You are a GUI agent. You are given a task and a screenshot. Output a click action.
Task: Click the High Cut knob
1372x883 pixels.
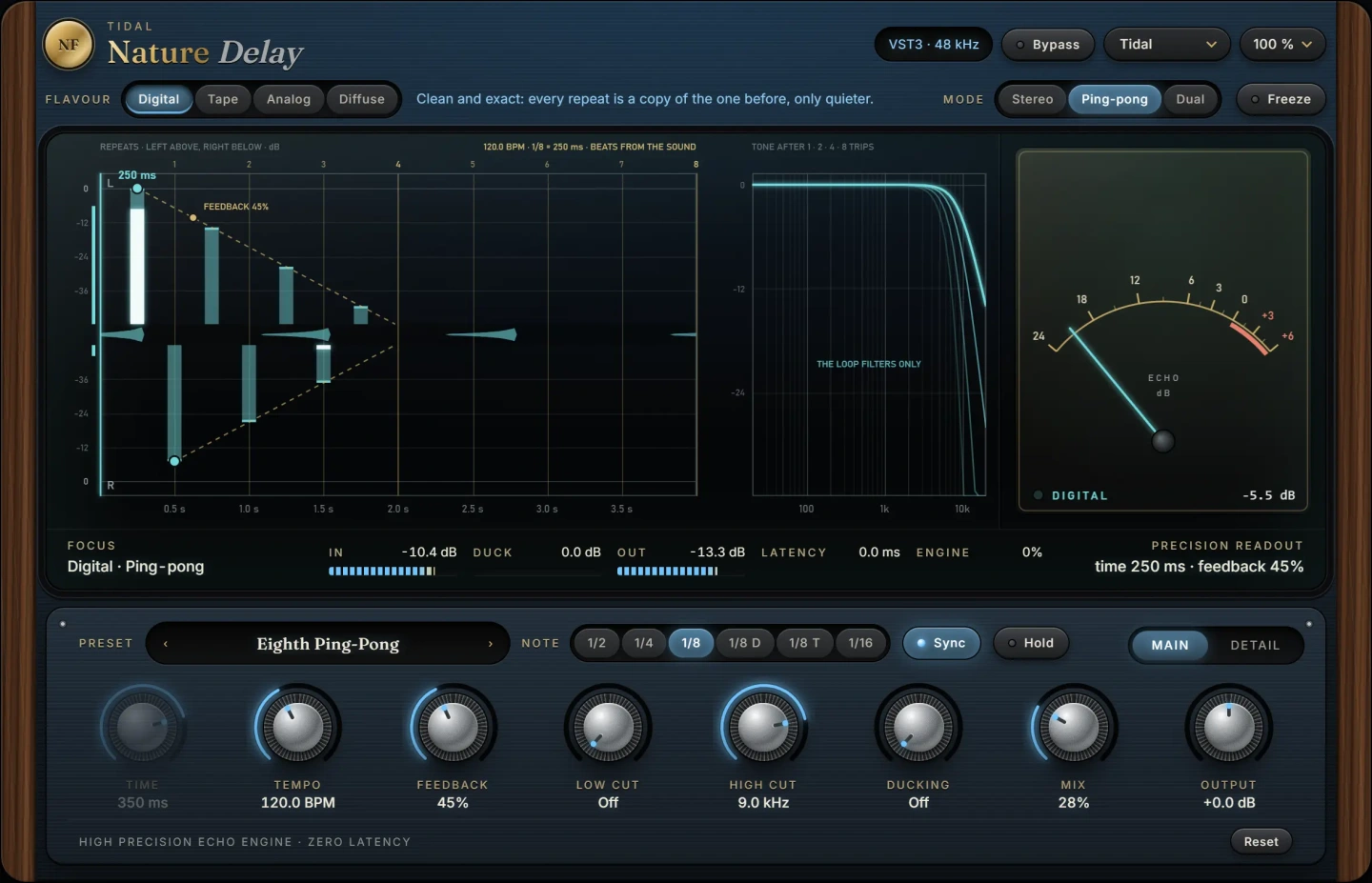tap(763, 728)
